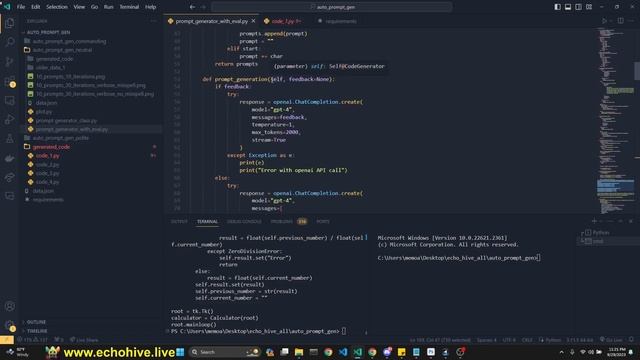Screen dimensions: 640x360
Task: Switch to the DEBUG CONSOLE panel tab
Action: pyautogui.click(x=244, y=222)
